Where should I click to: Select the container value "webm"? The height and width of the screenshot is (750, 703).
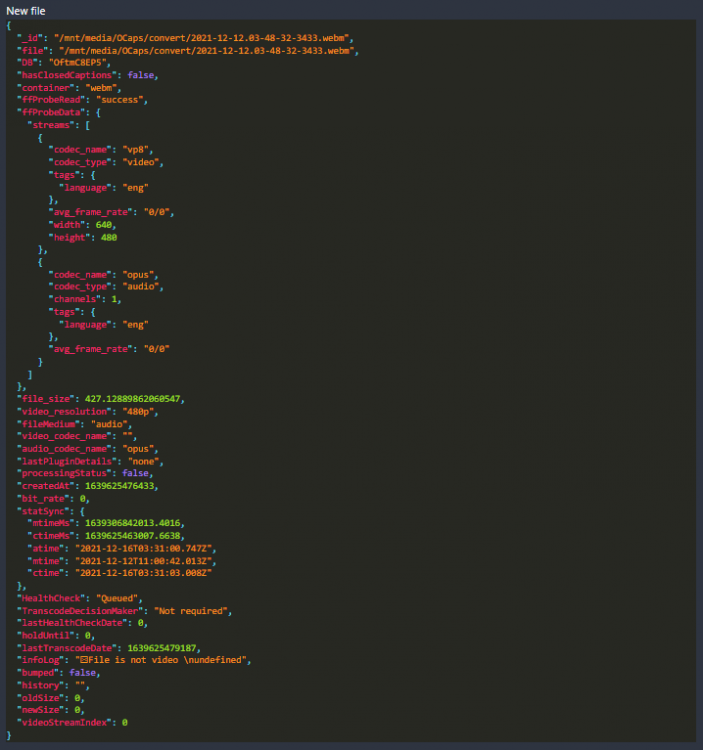pyautogui.click(x=101, y=88)
